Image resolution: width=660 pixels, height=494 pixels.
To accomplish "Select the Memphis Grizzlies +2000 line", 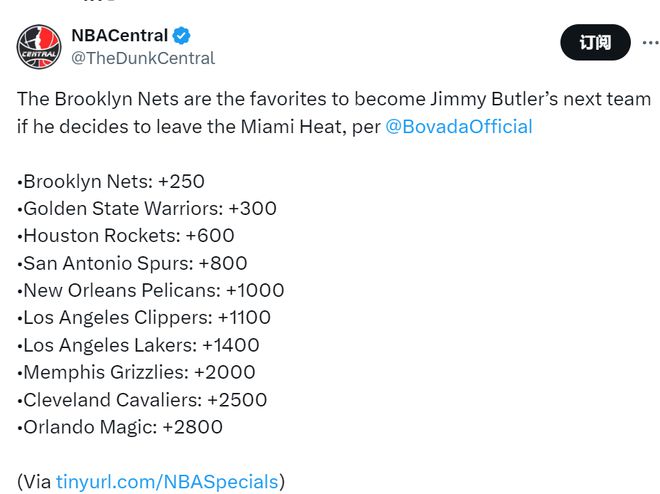I will (x=136, y=372).
